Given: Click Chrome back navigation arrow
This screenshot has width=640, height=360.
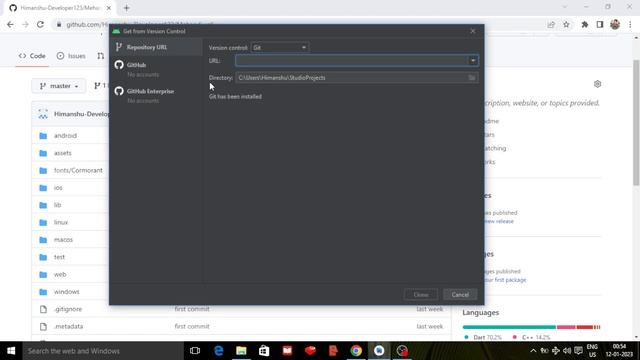Looking at the screenshot, I should click(x=10, y=24).
